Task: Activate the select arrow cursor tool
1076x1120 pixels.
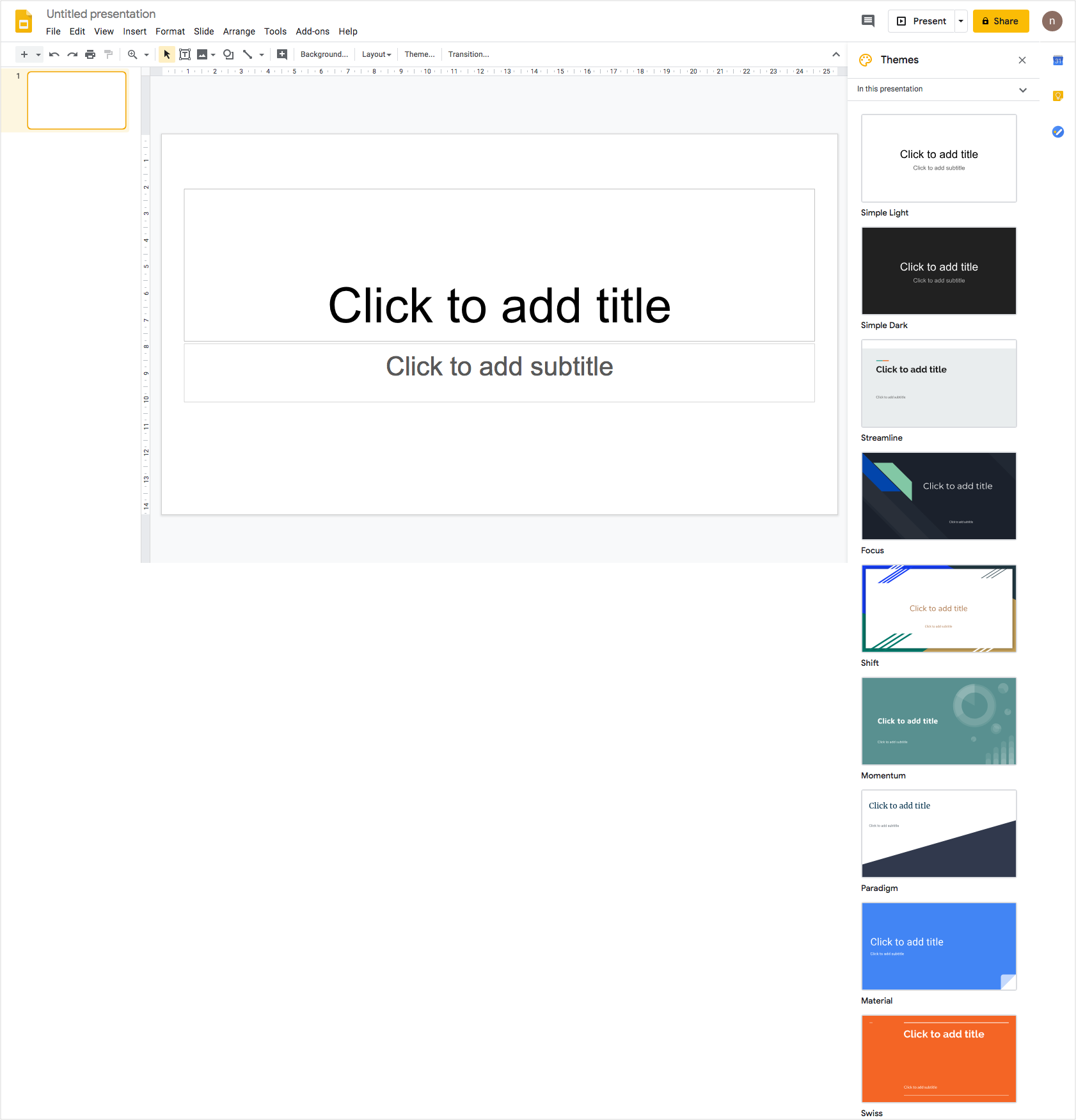Action: [x=167, y=54]
